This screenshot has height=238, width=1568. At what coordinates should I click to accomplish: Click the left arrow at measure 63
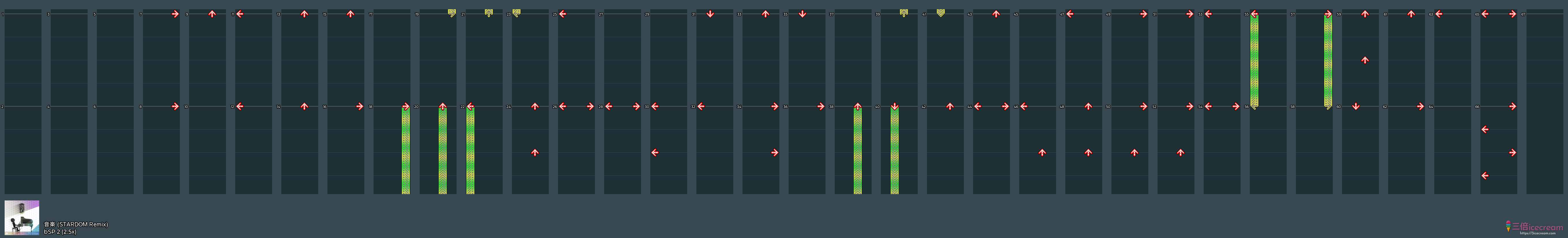[x=1439, y=14]
